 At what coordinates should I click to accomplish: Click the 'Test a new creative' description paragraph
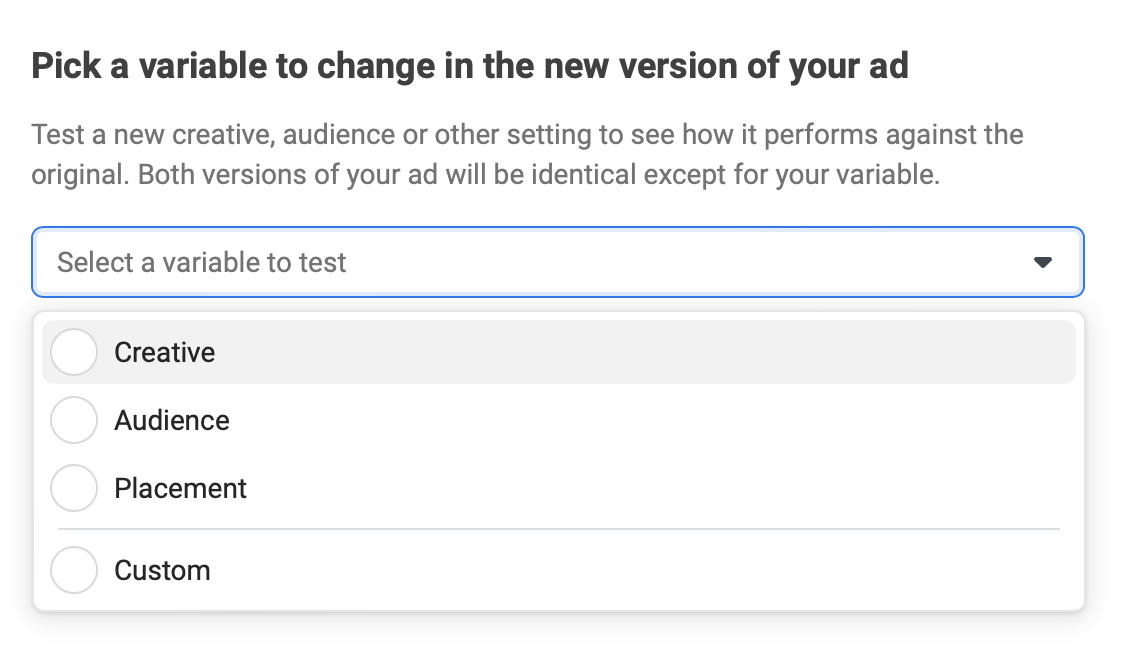[x=527, y=154]
